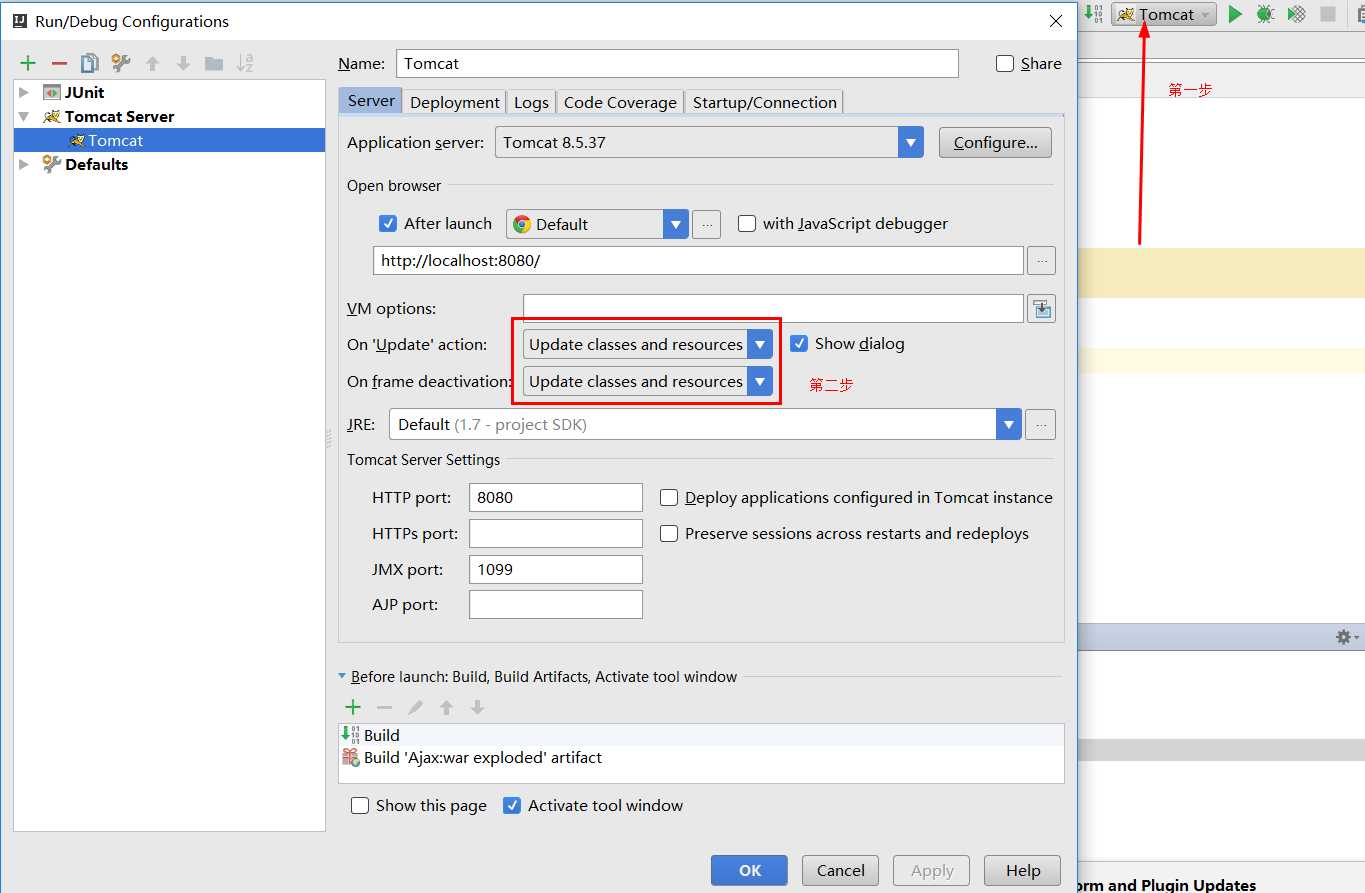Open the gear settings in tool window
Image resolution: width=1365 pixels, height=893 pixels.
(x=1347, y=637)
